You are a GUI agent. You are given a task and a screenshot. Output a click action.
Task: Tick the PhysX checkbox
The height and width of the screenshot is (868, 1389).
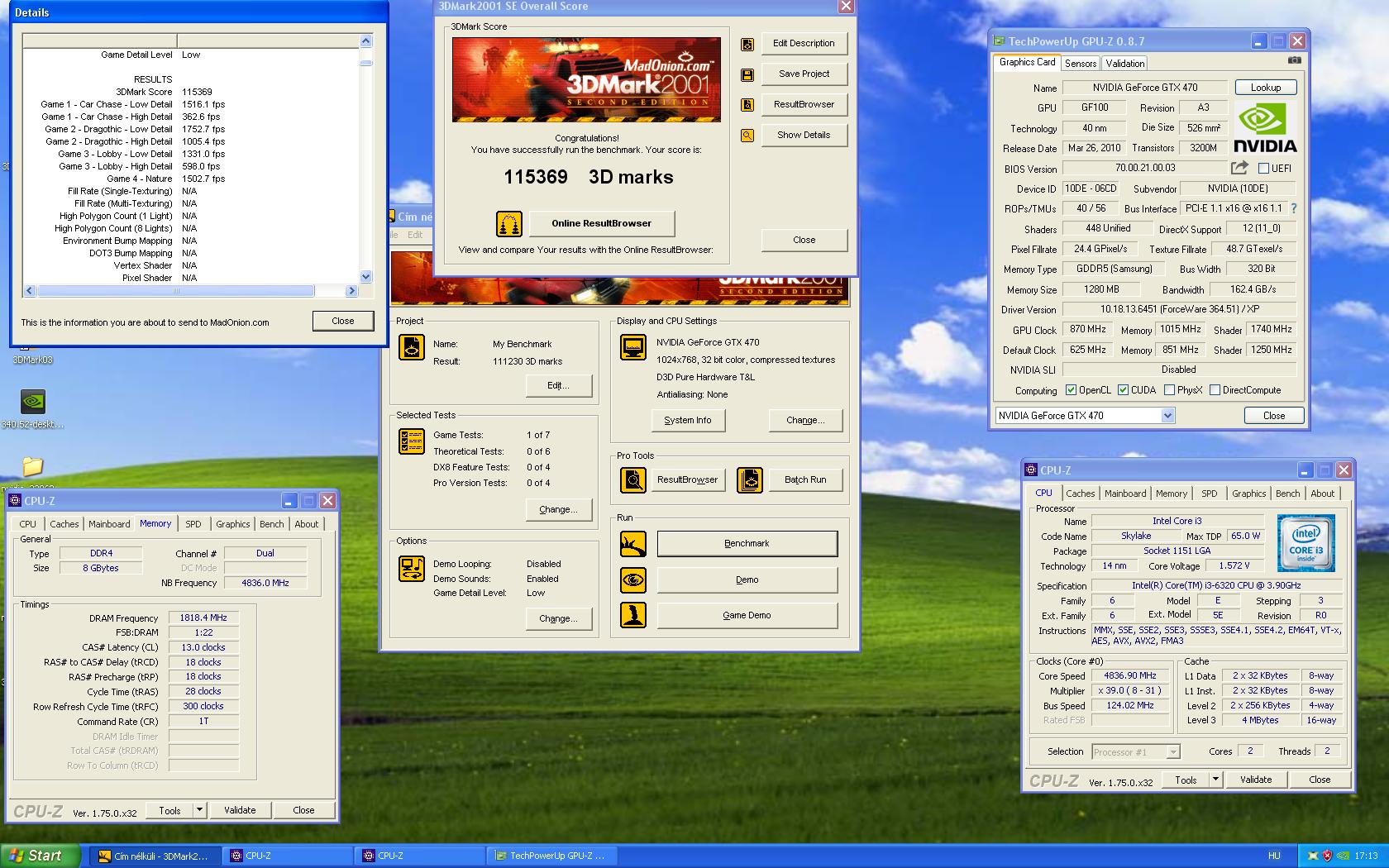(1169, 390)
